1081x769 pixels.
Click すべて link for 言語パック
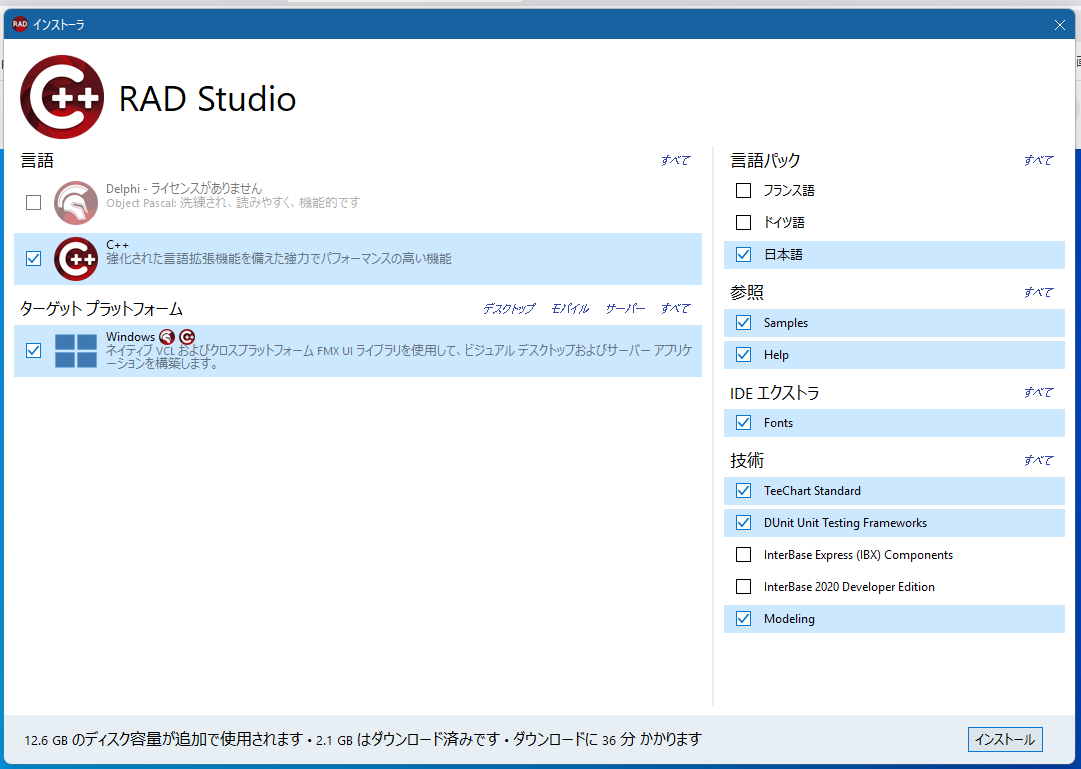pos(1038,160)
